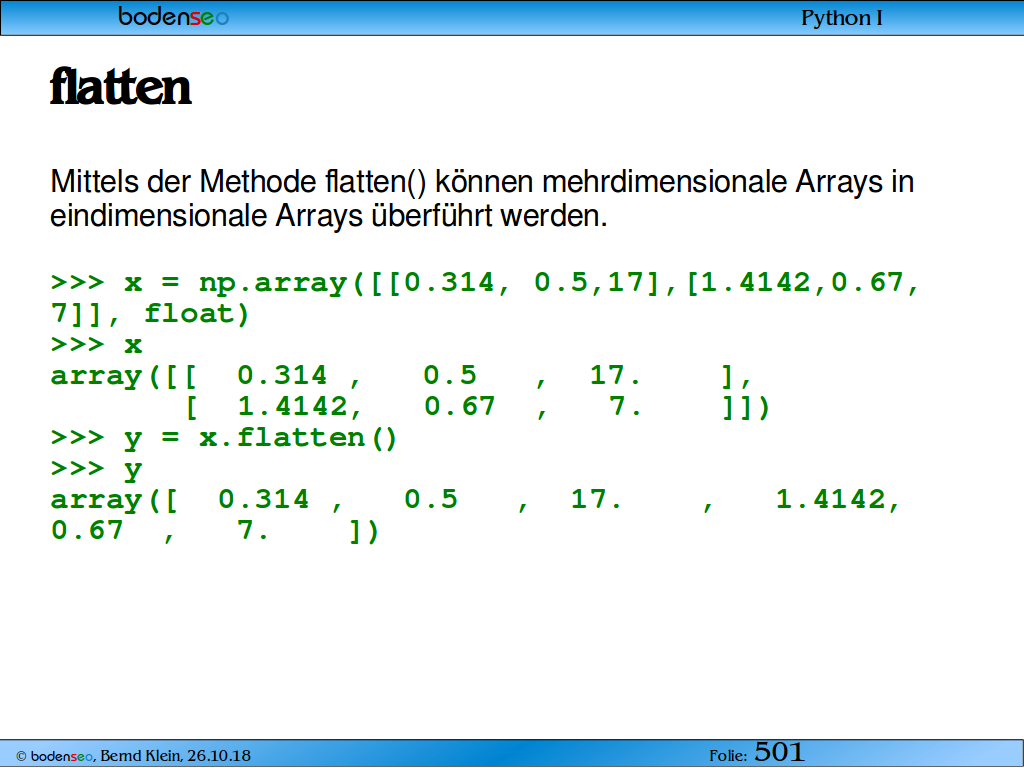Click the code line '>>> y = x.flatten()'
Screen dimensions: 1024x768
[224, 438]
